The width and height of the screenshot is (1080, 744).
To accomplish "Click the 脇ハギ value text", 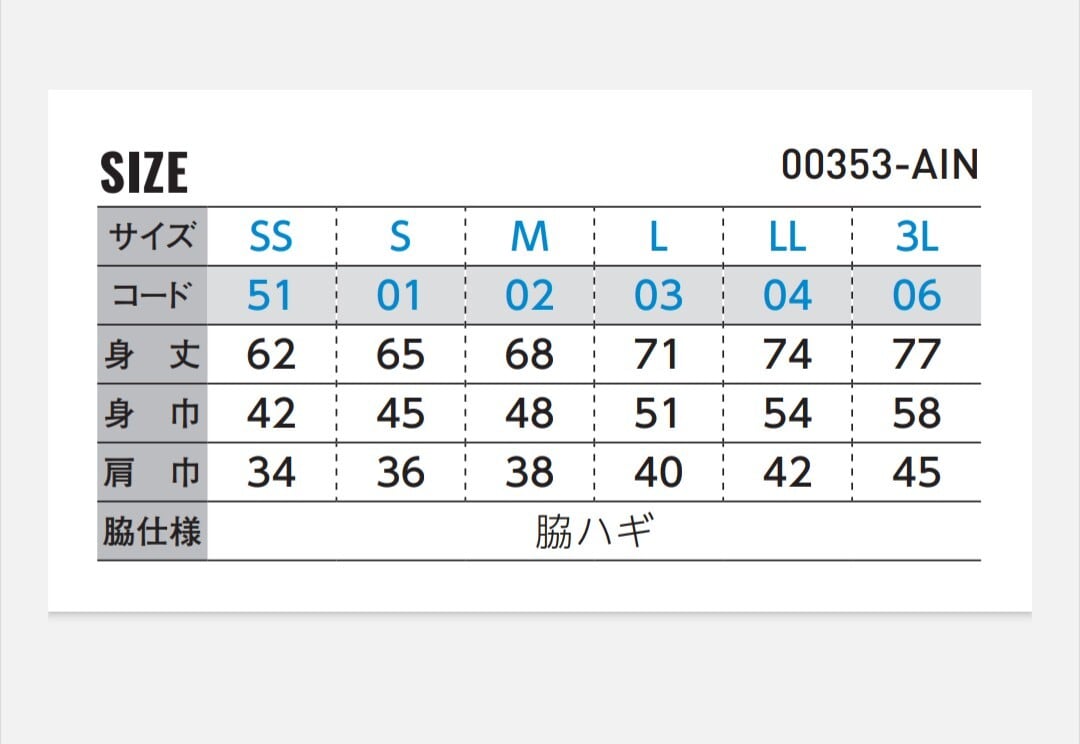I will point(593,532).
